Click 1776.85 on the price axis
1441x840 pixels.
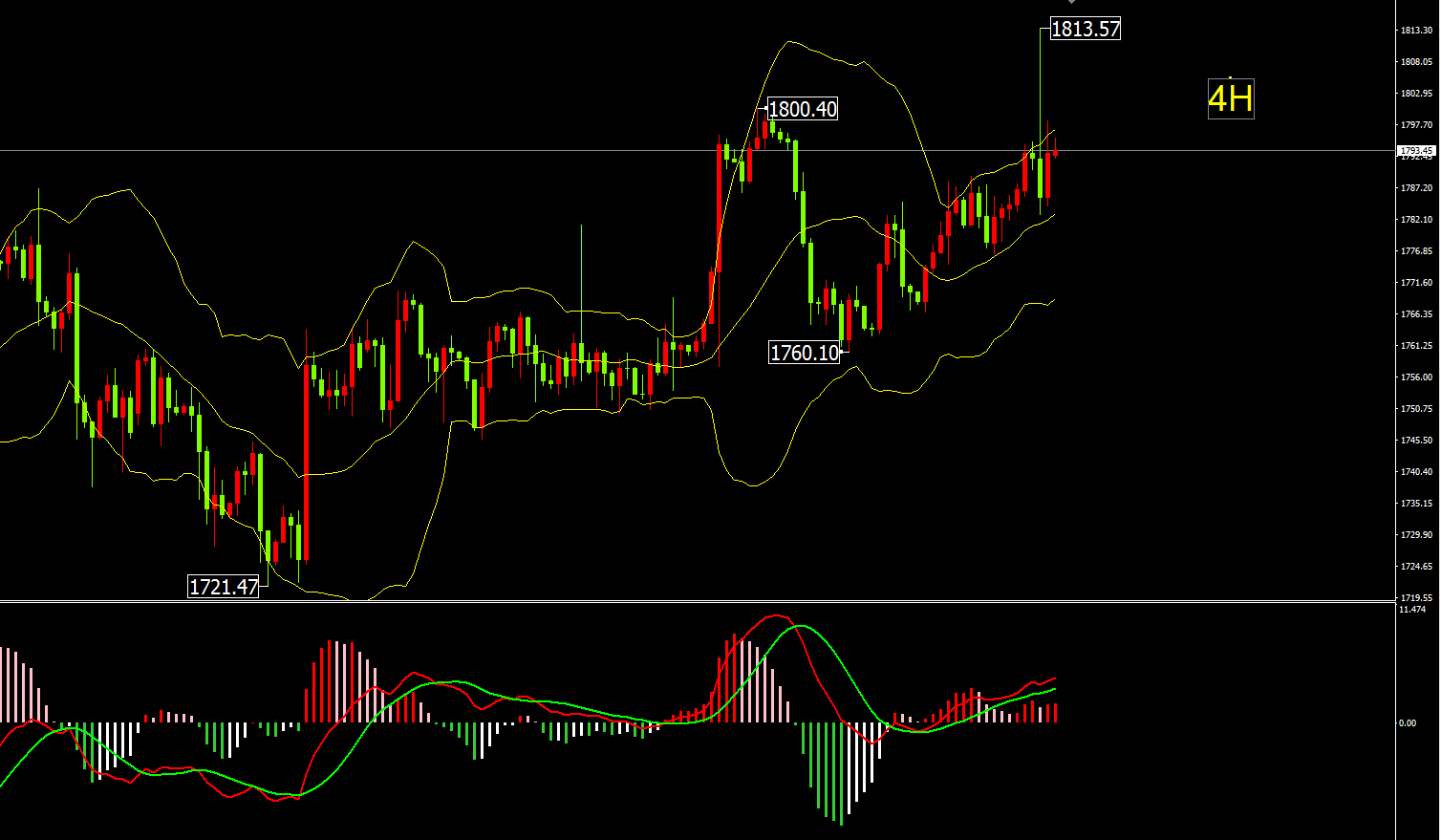[x=1416, y=251]
